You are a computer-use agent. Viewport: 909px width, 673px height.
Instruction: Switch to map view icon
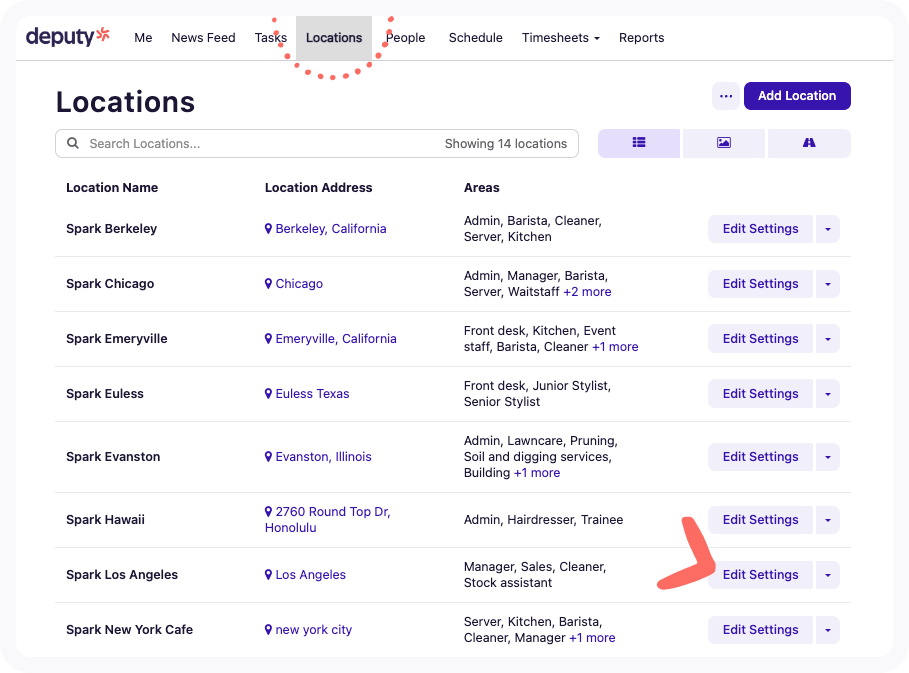pos(809,143)
